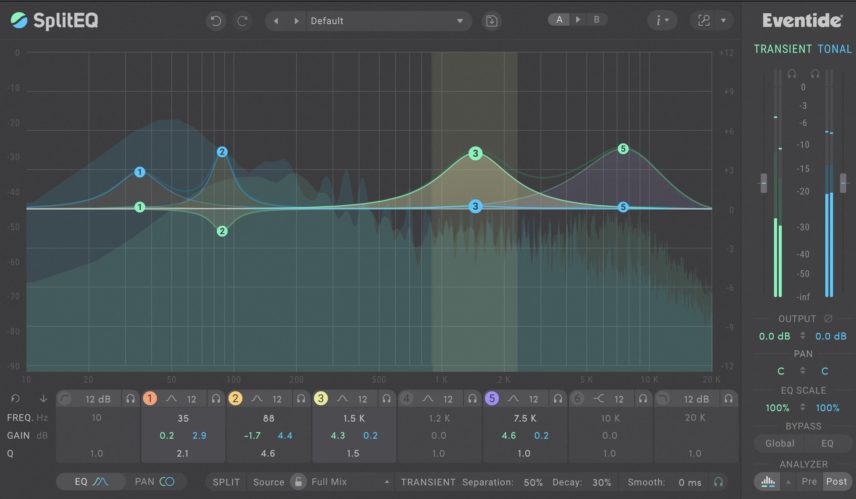Image resolution: width=856 pixels, height=499 pixels.
Task: Solo band 2 with headphone icon
Action: [x=301, y=399]
